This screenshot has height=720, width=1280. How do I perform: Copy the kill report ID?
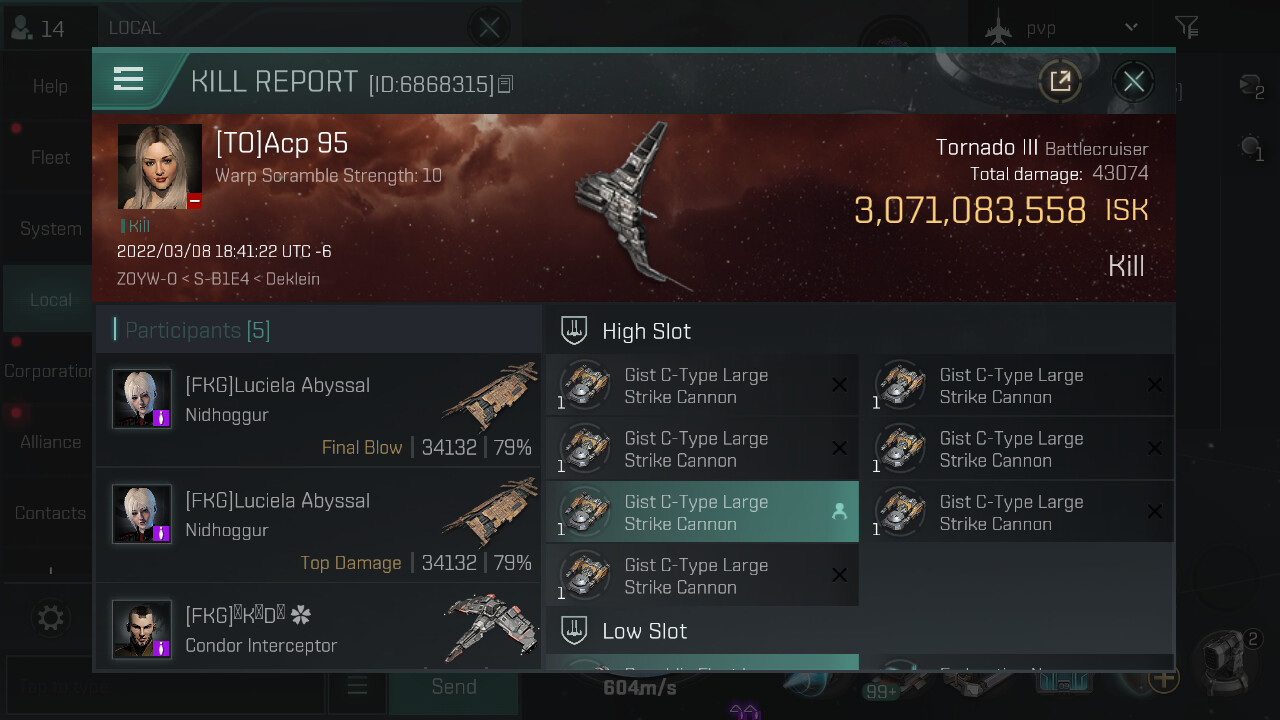505,84
